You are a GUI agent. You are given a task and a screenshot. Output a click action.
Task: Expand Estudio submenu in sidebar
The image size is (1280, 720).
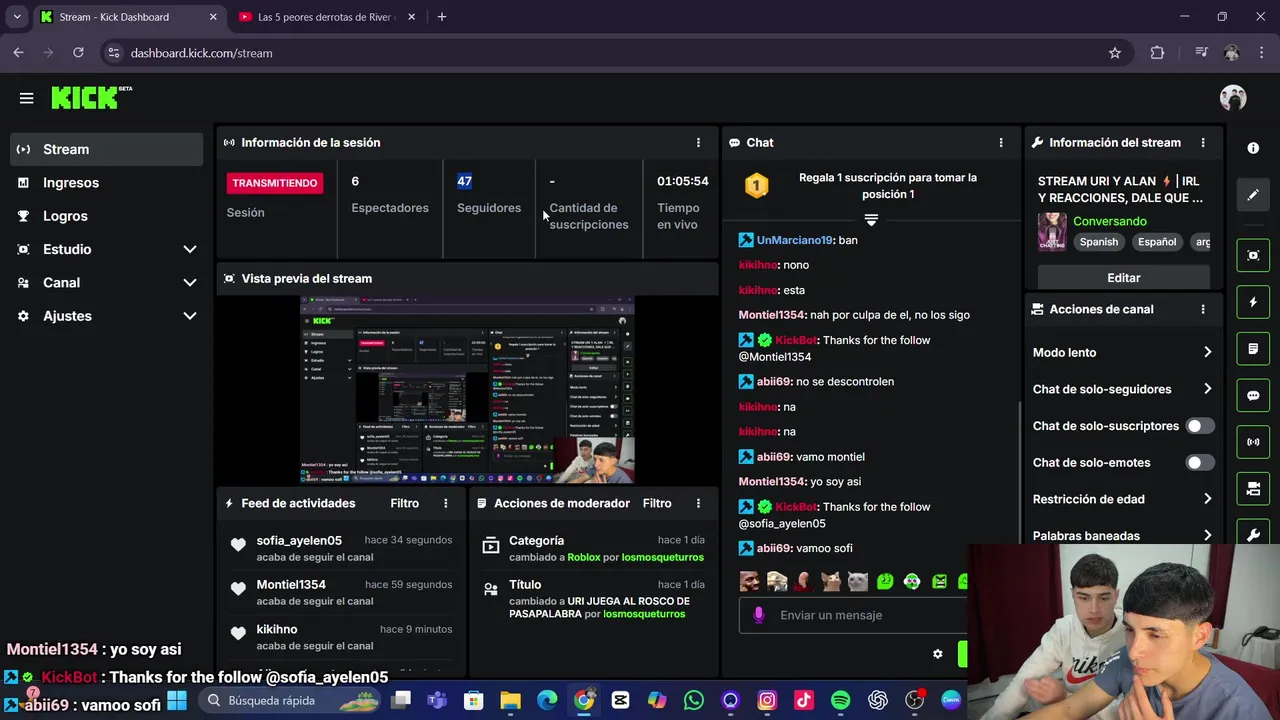click(x=189, y=250)
